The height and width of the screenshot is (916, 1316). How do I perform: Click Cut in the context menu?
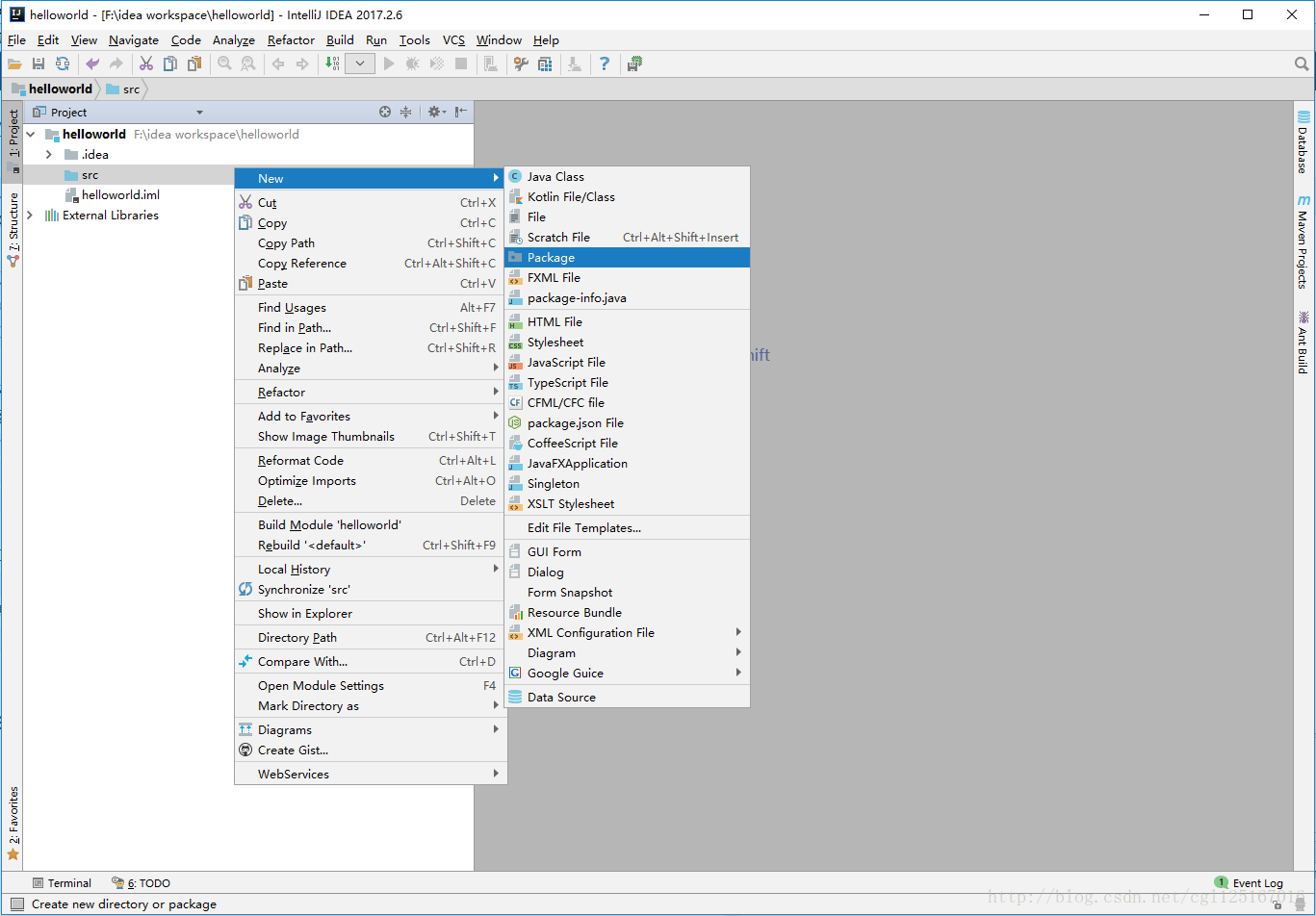[x=371, y=202]
